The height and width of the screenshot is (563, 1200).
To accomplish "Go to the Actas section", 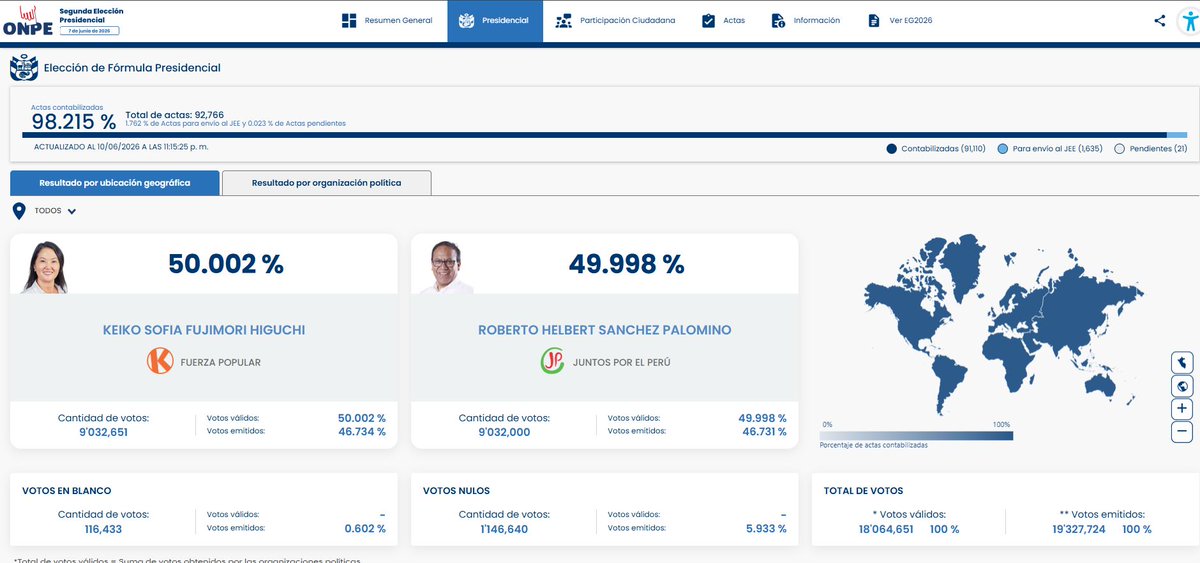I will 723,20.
